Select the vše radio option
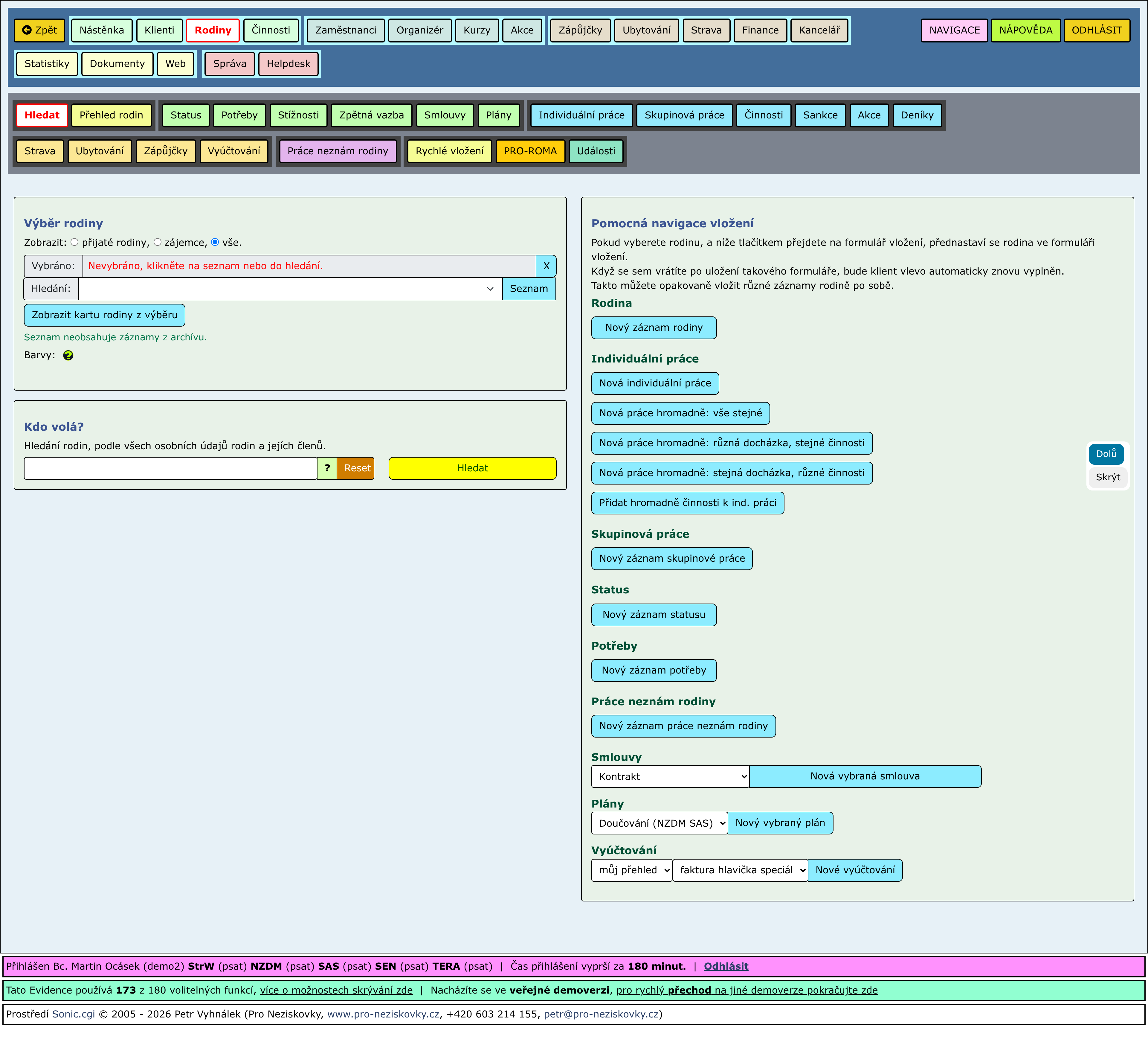 click(215, 242)
